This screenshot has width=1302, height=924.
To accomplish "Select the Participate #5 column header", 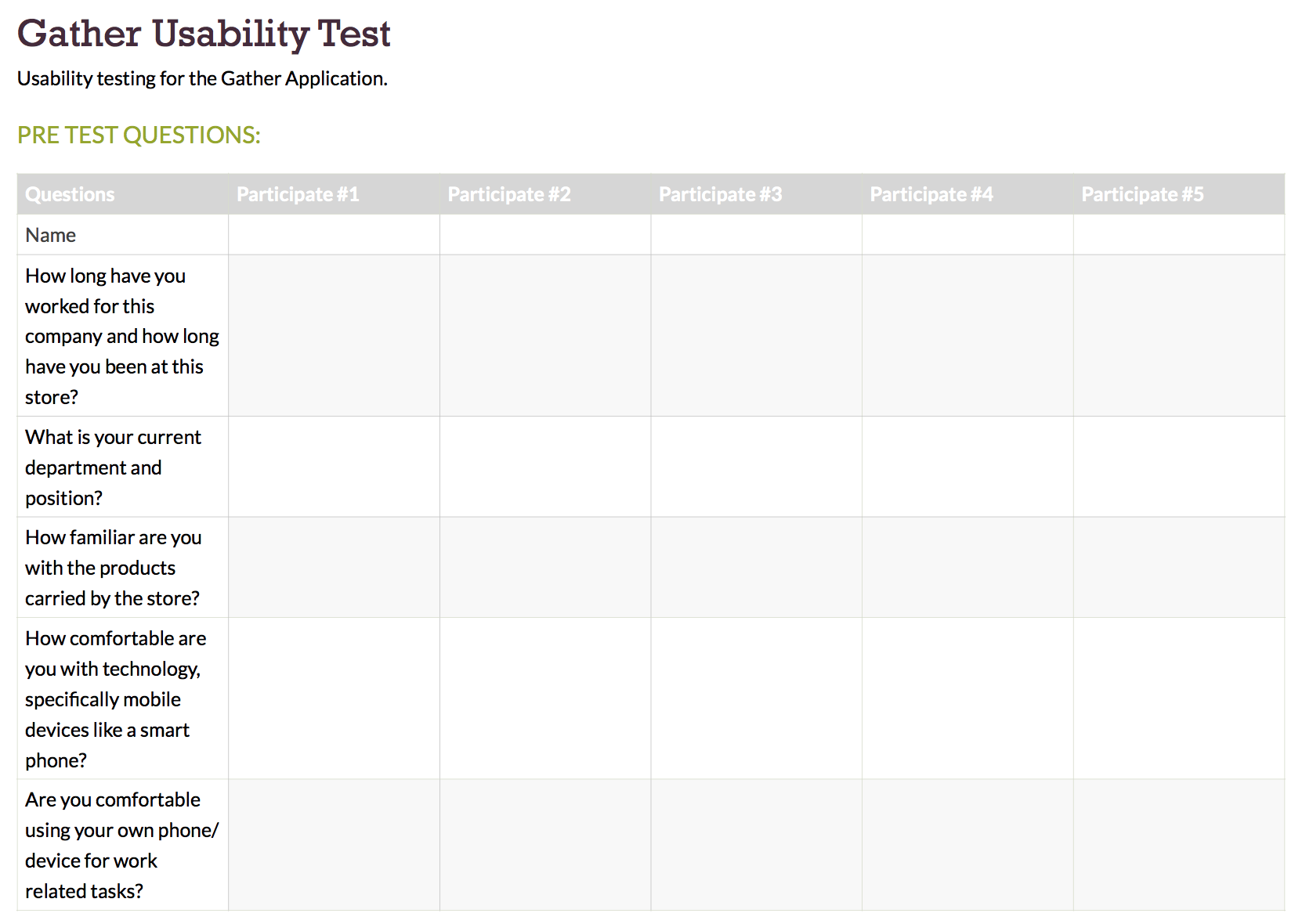I will point(1142,194).
